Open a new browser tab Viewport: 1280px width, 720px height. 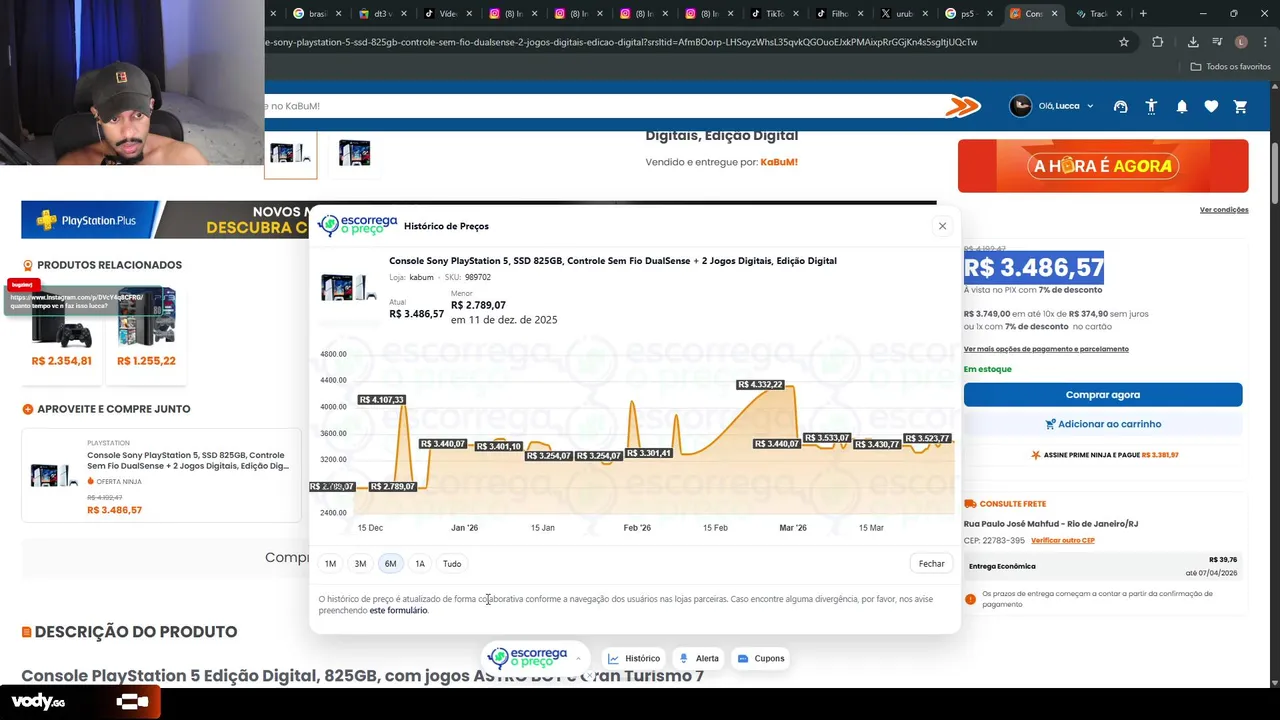coord(1143,14)
